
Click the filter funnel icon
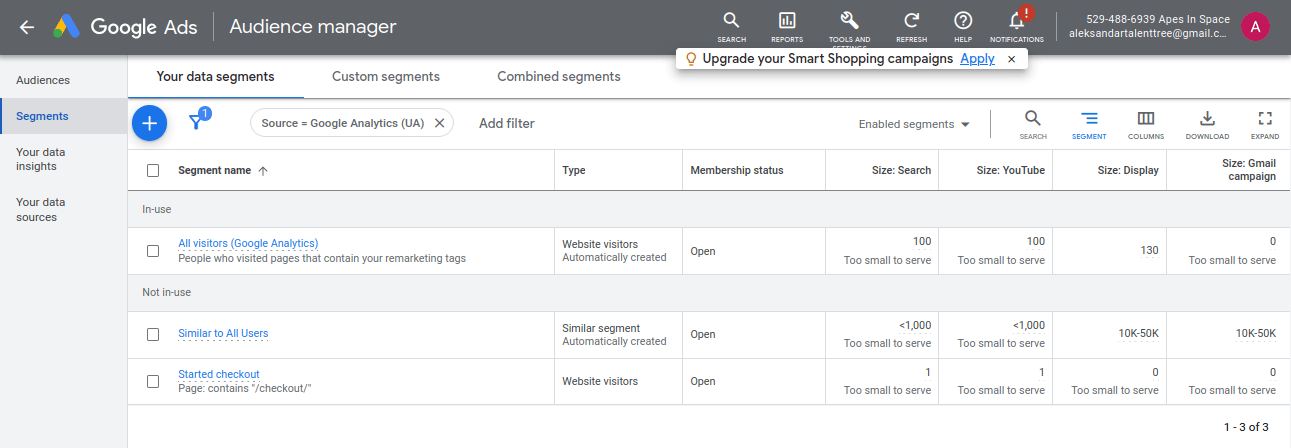(197, 123)
